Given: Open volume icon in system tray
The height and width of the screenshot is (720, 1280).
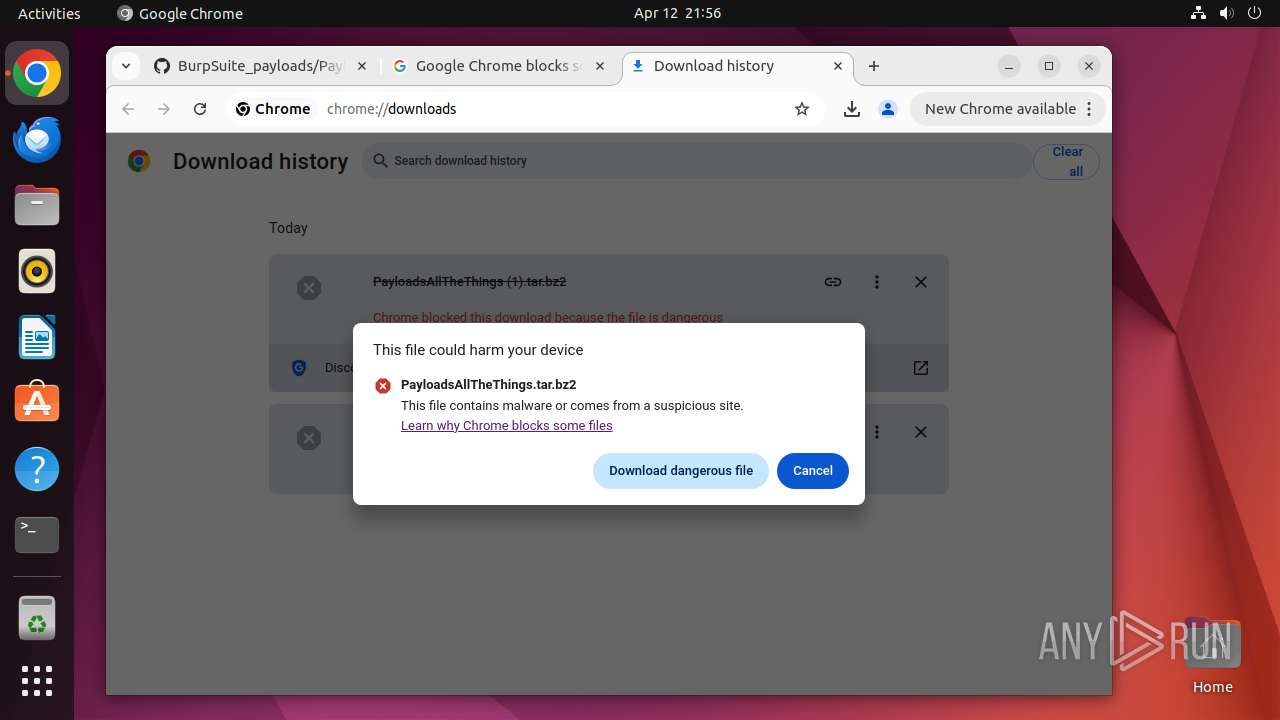Looking at the screenshot, I should click(1226, 13).
